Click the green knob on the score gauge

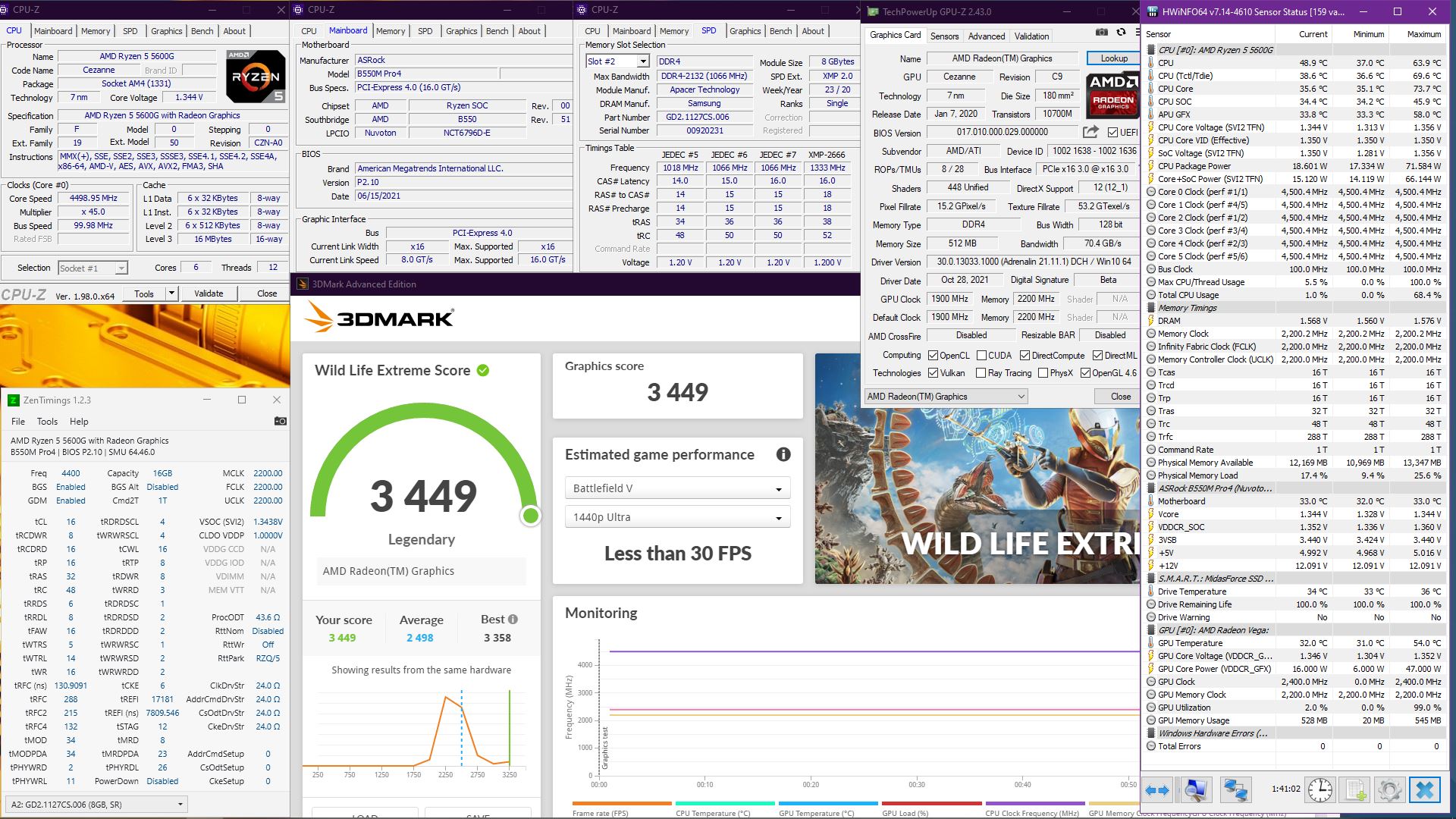[x=531, y=516]
